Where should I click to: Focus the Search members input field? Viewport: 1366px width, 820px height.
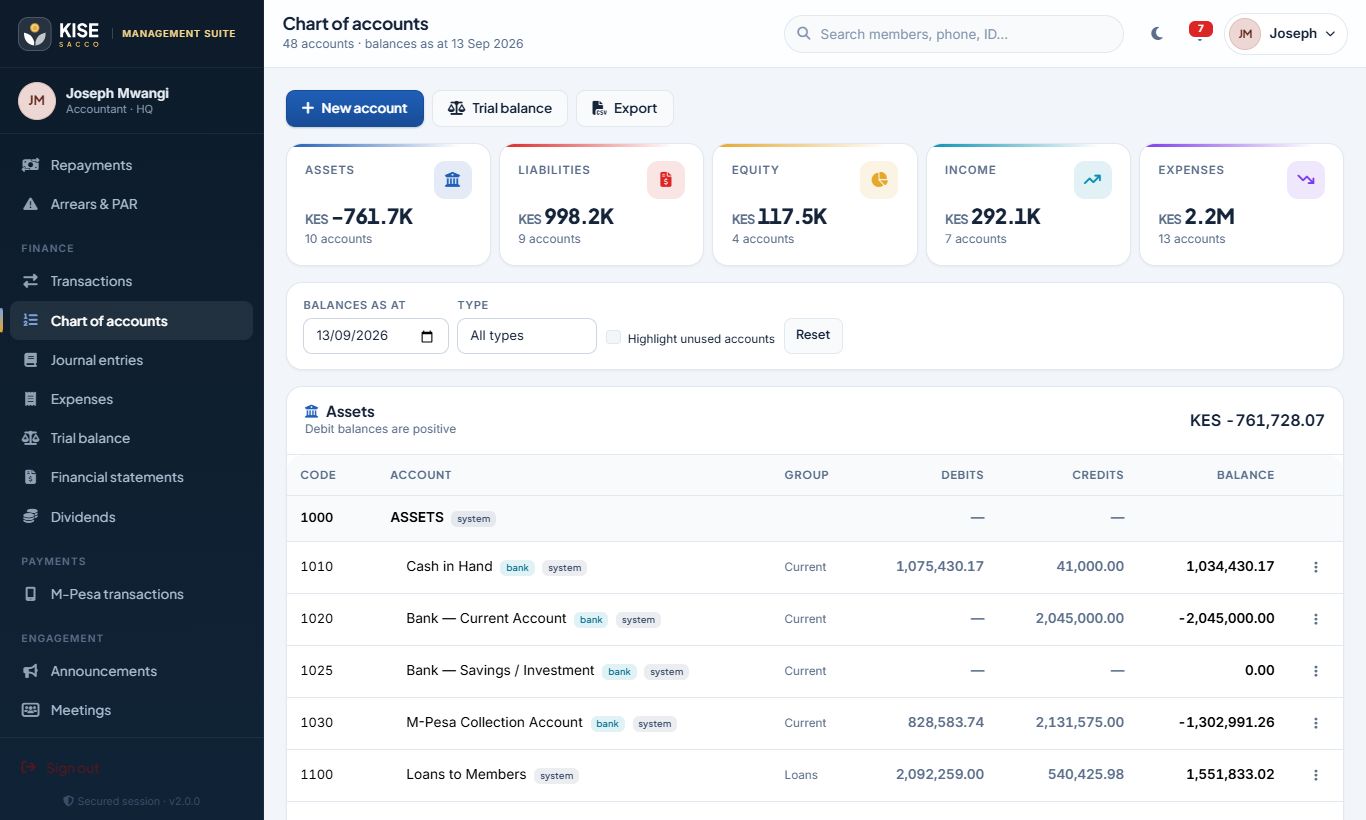point(954,34)
